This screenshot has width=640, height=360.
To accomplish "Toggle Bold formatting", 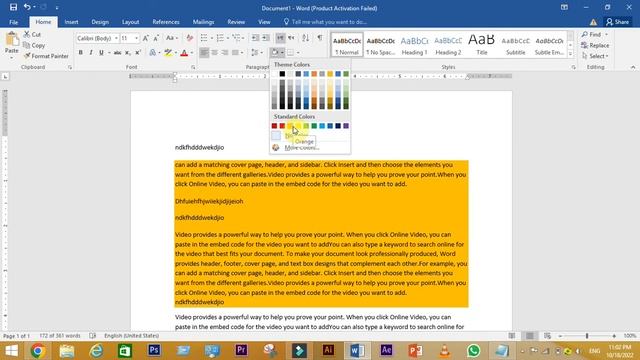I will coord(80,53).
